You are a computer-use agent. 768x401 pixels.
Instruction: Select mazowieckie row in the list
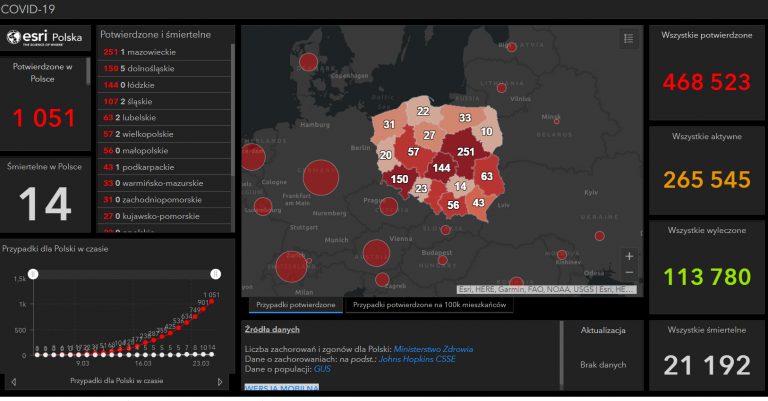164,52
